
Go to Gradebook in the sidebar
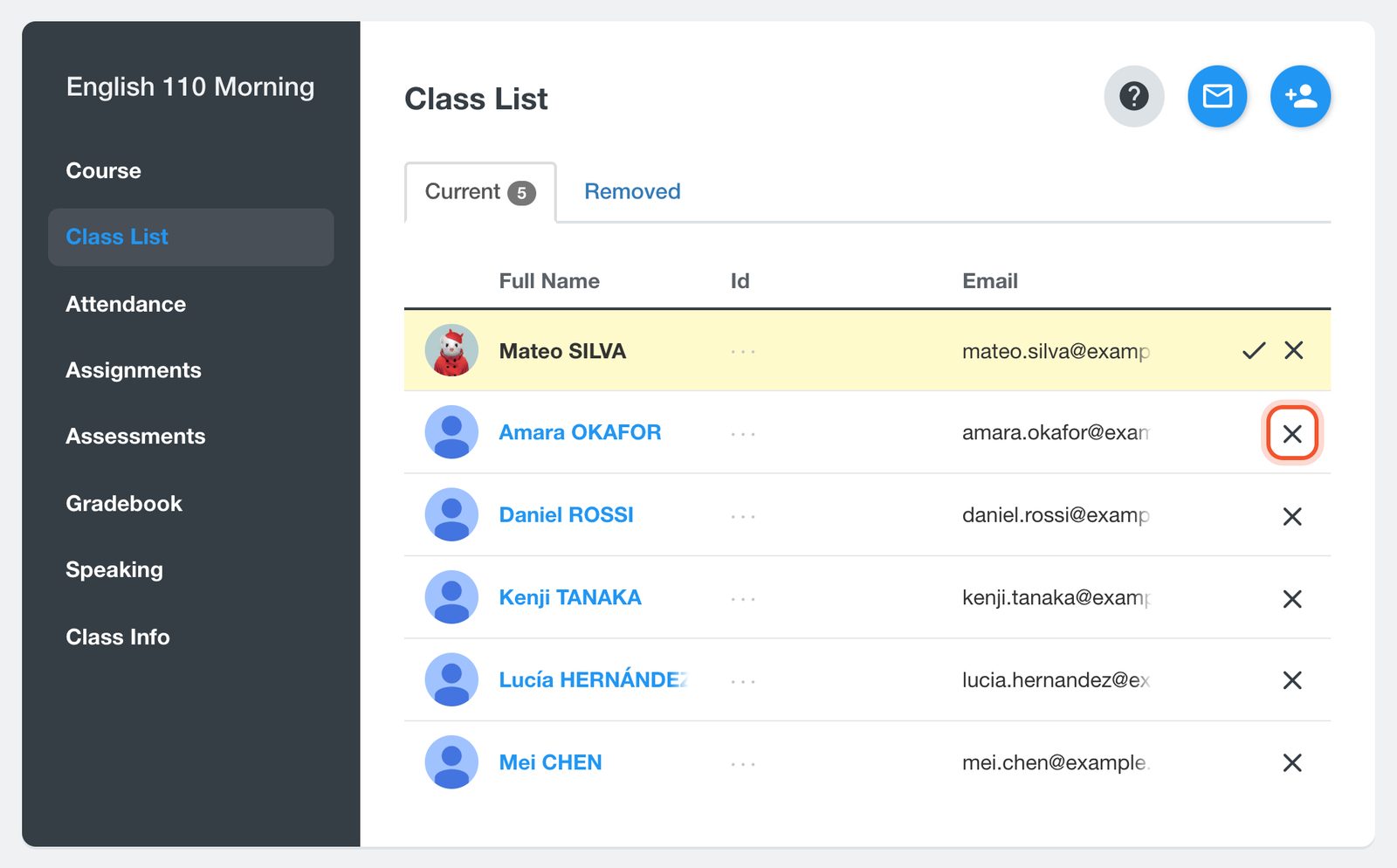coord(124,504)
